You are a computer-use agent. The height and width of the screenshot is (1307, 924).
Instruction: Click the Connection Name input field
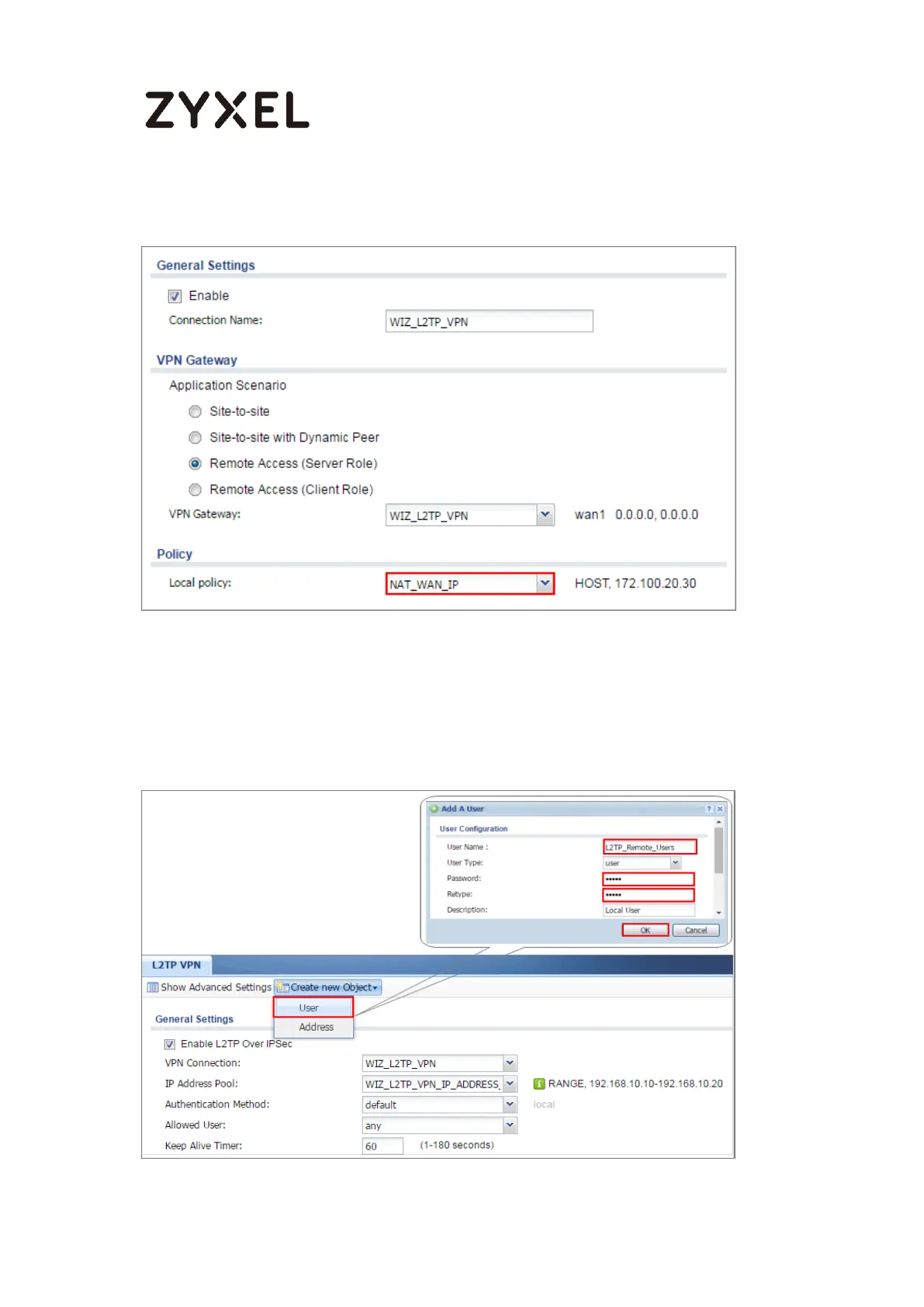(490, 321)
